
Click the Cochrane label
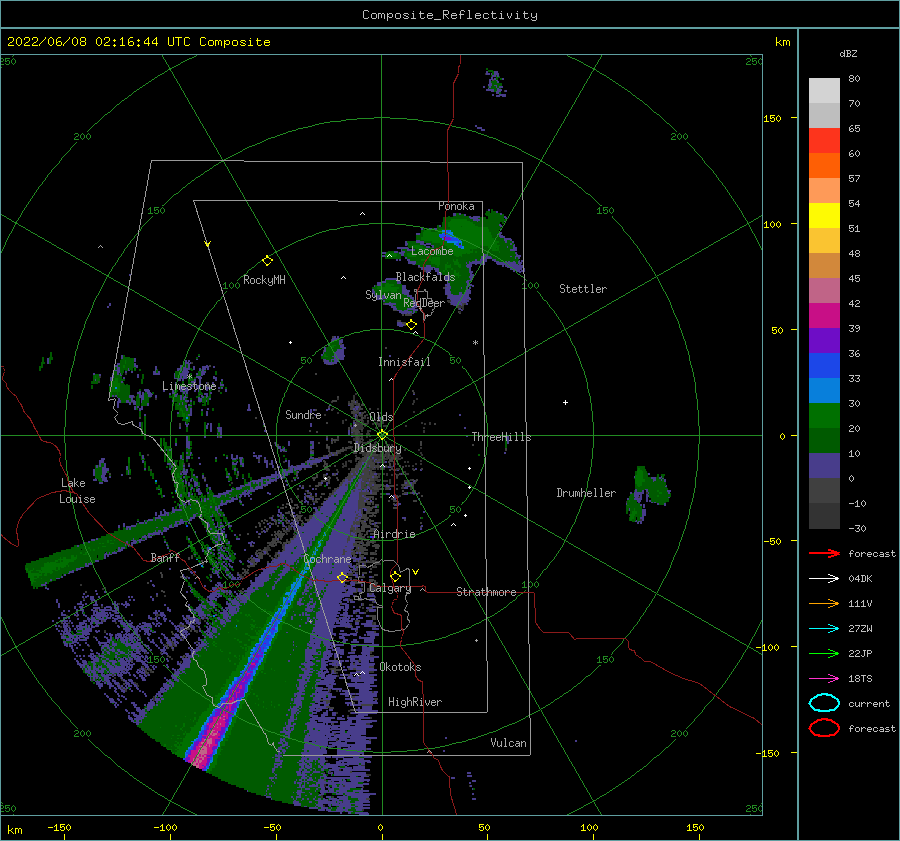point(327,559)
